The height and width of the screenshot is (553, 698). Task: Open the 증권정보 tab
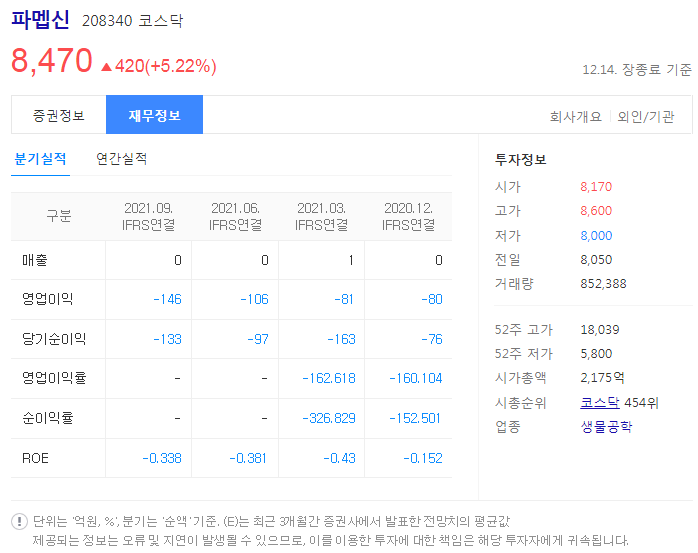(x=58, y=115)
